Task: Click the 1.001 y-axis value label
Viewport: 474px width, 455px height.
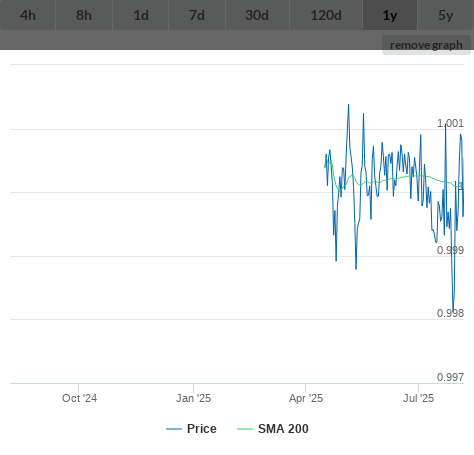Action: coord(450,123)
